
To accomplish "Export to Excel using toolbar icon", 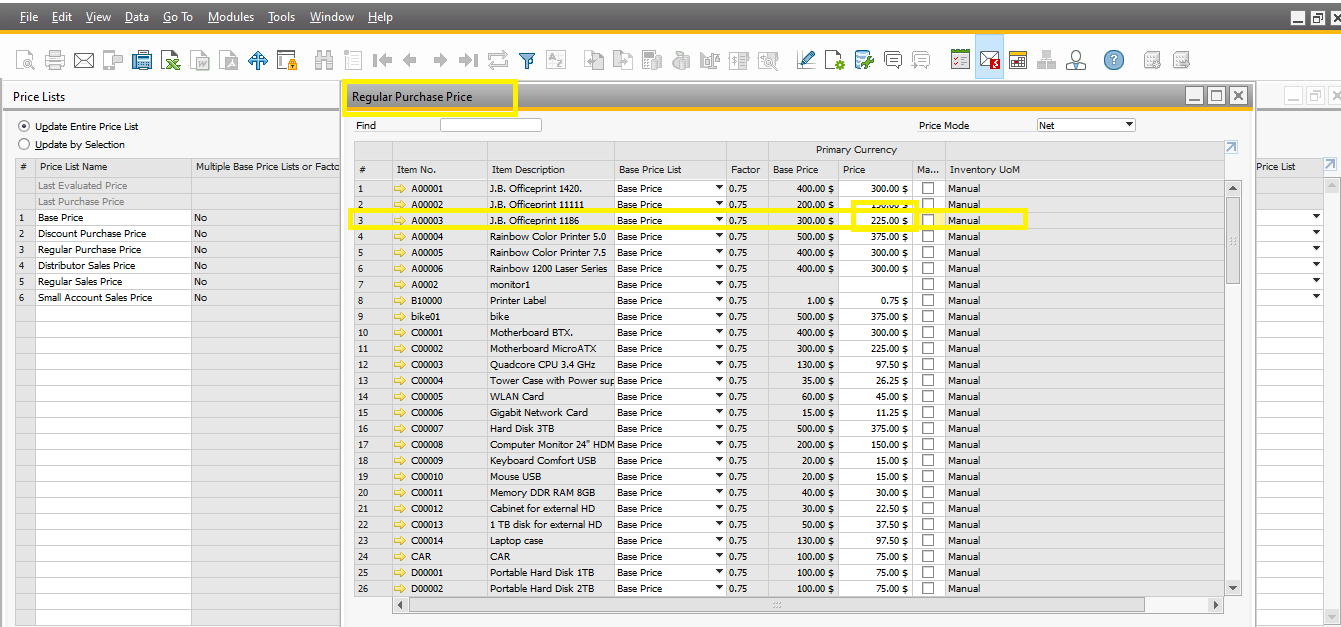I will (x=171, y=61).
